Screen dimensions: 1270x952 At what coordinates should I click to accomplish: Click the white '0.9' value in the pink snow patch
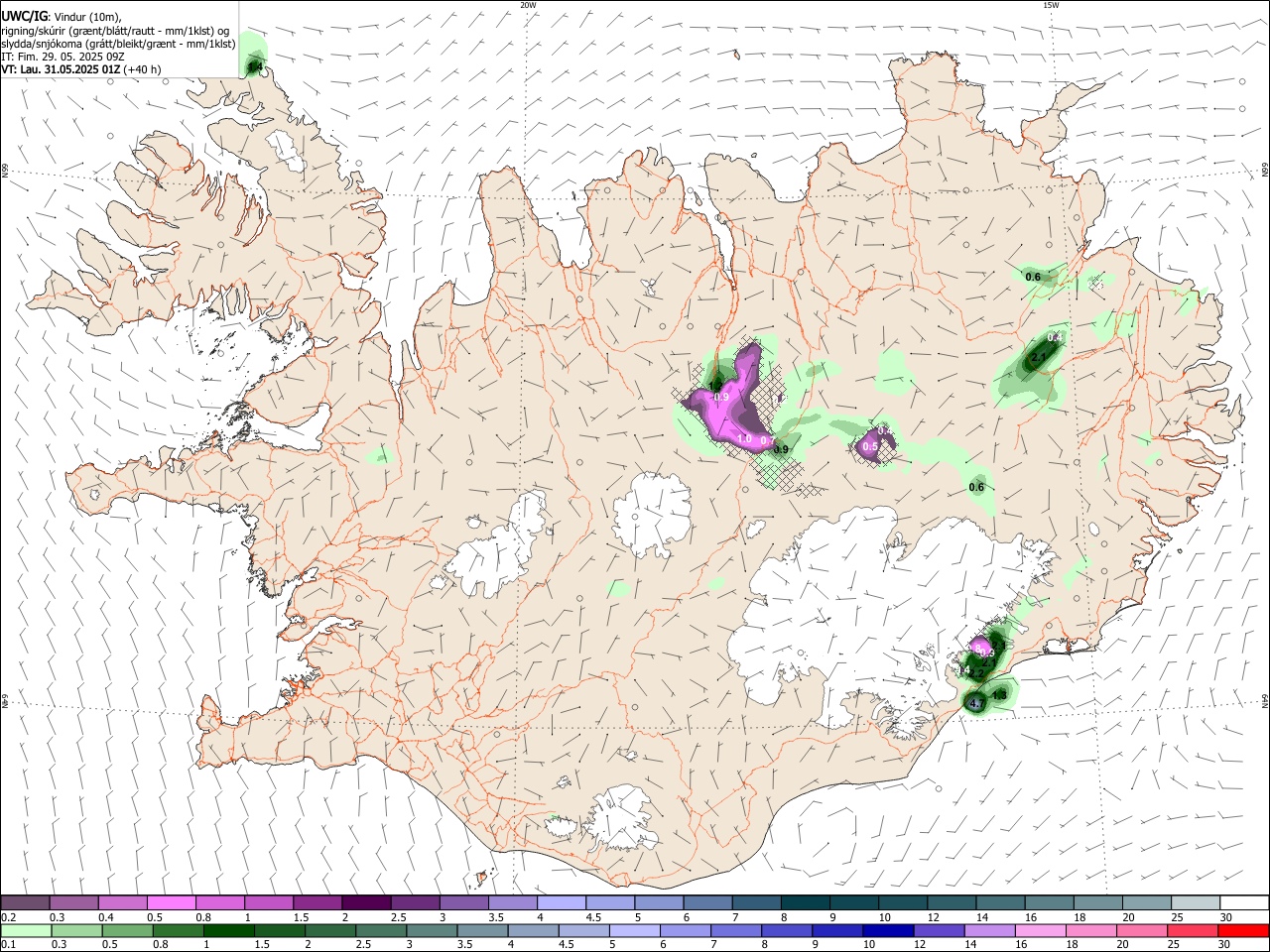tap(721, 397)
